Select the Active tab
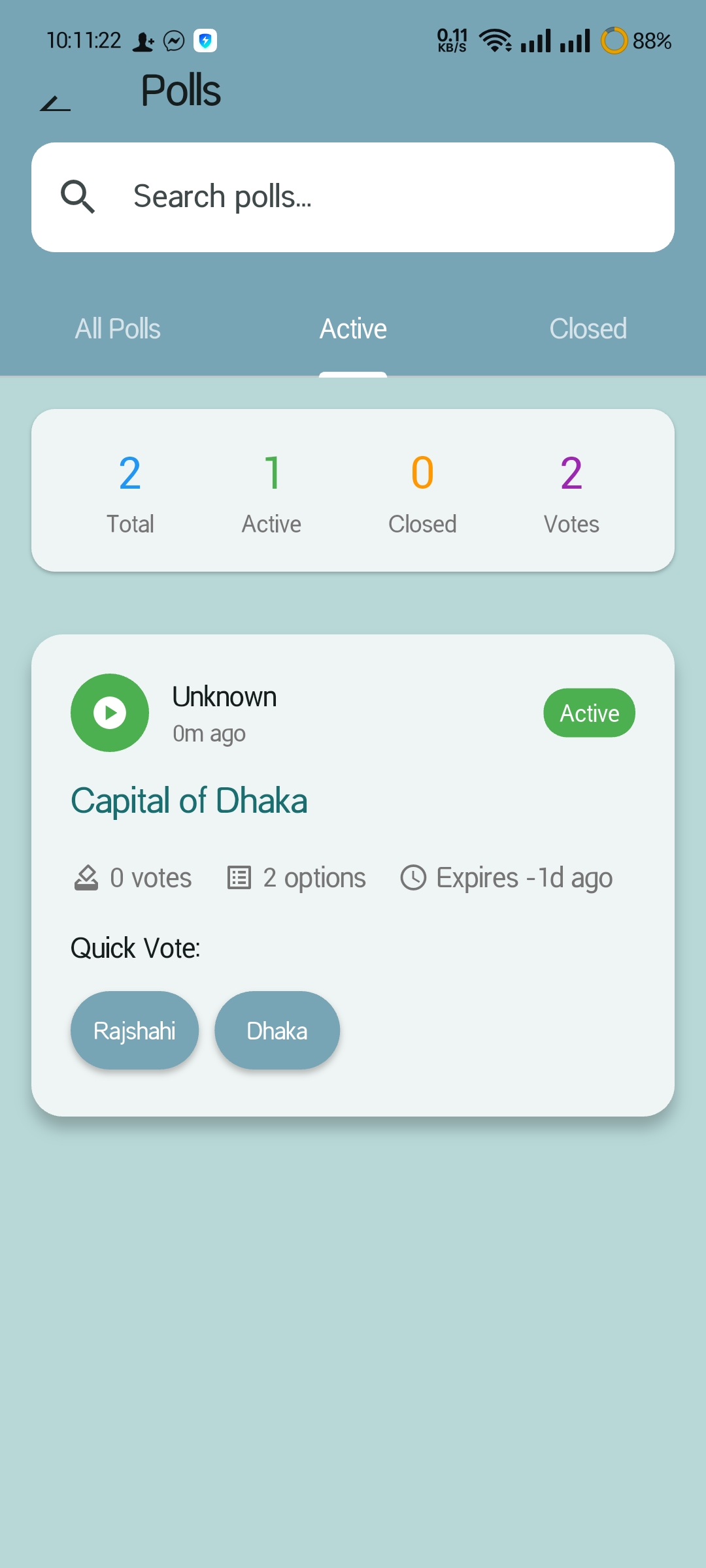 (353, 329)
